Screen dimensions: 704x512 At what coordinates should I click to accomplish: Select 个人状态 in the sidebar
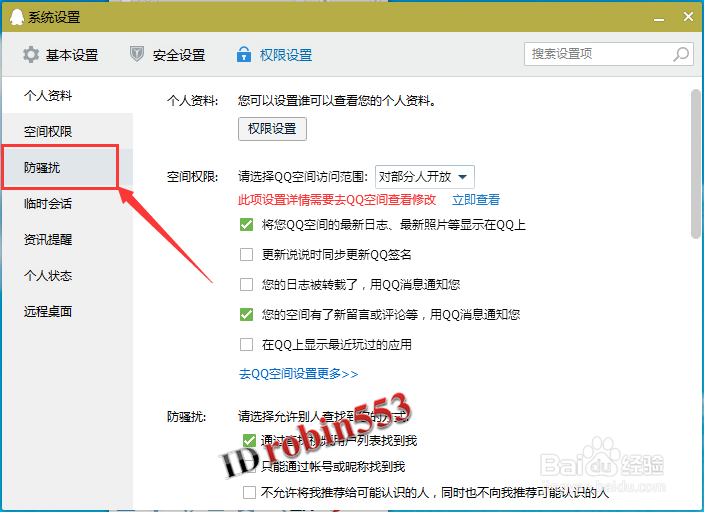click(x=67, y=275)
